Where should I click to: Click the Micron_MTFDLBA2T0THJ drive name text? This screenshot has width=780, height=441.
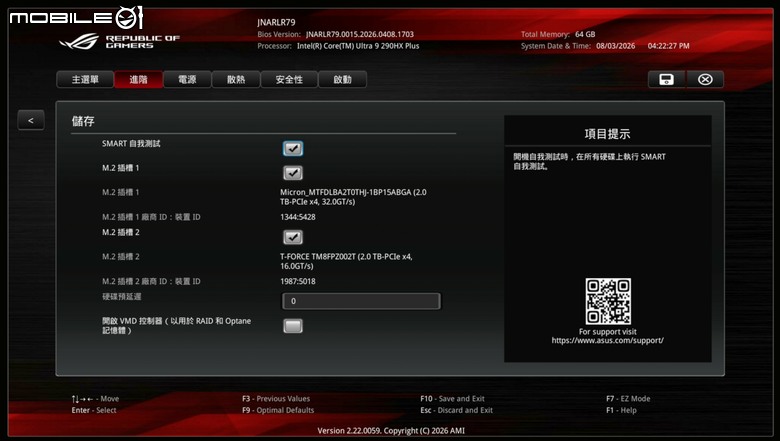[x=353, y=197]
